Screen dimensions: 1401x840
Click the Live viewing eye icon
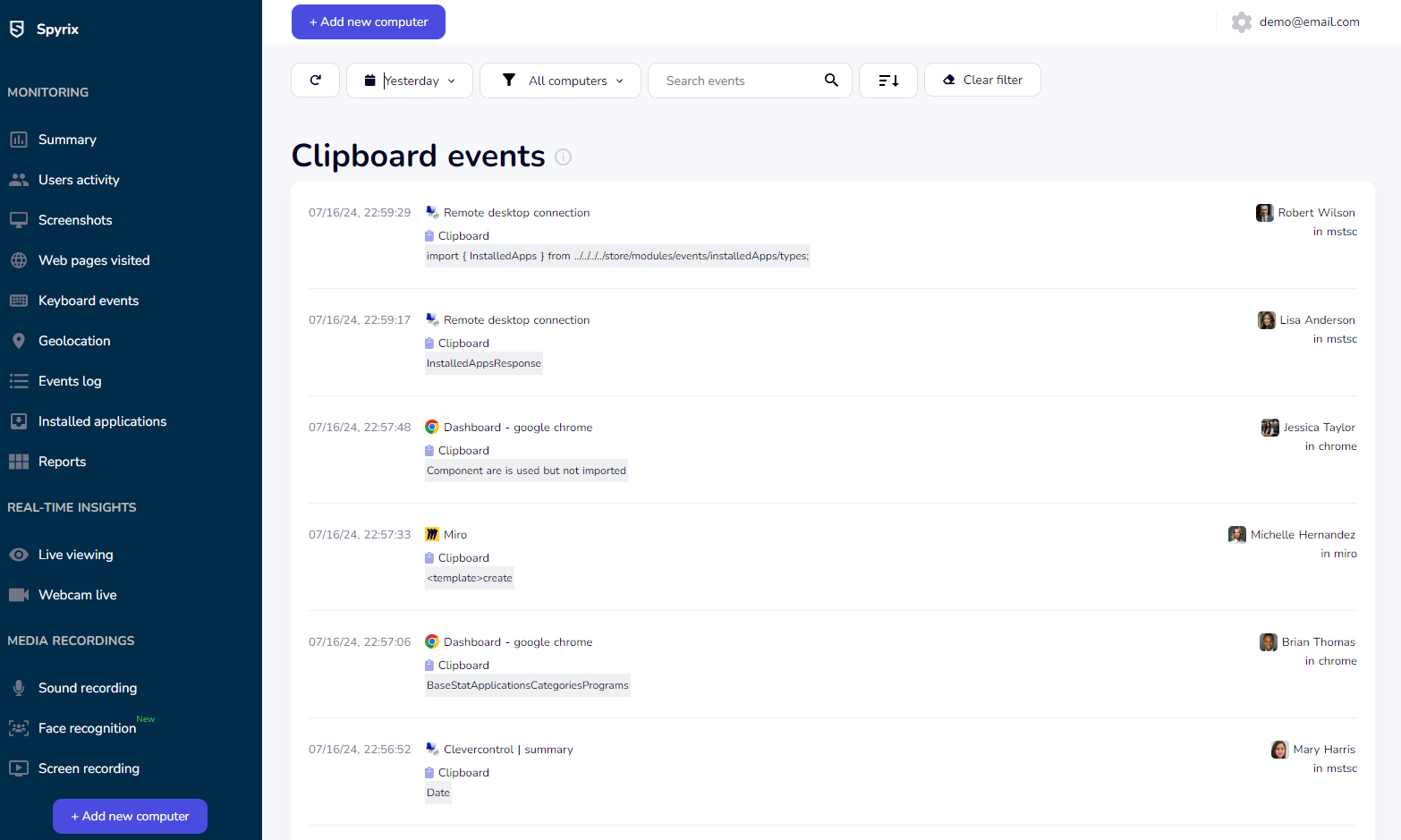[x=19, y=555]
